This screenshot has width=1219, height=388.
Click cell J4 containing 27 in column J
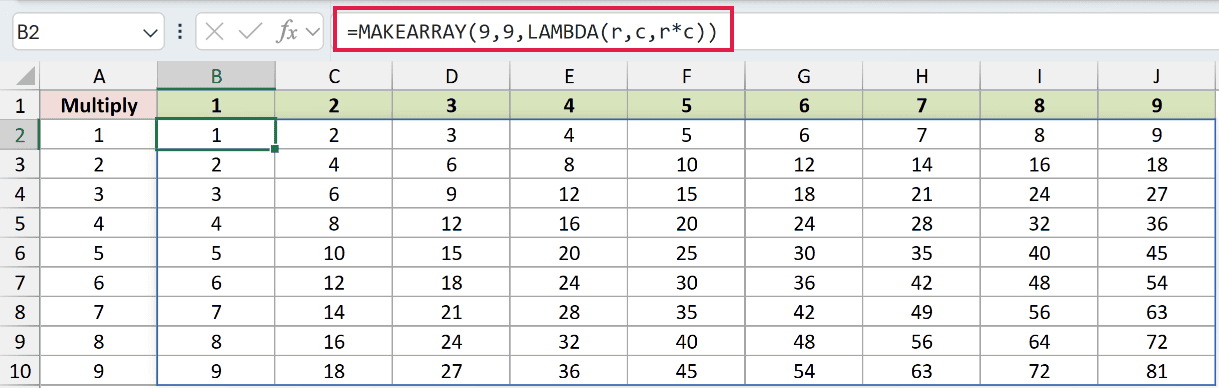pyautogui.click(x=1157, y=193)
